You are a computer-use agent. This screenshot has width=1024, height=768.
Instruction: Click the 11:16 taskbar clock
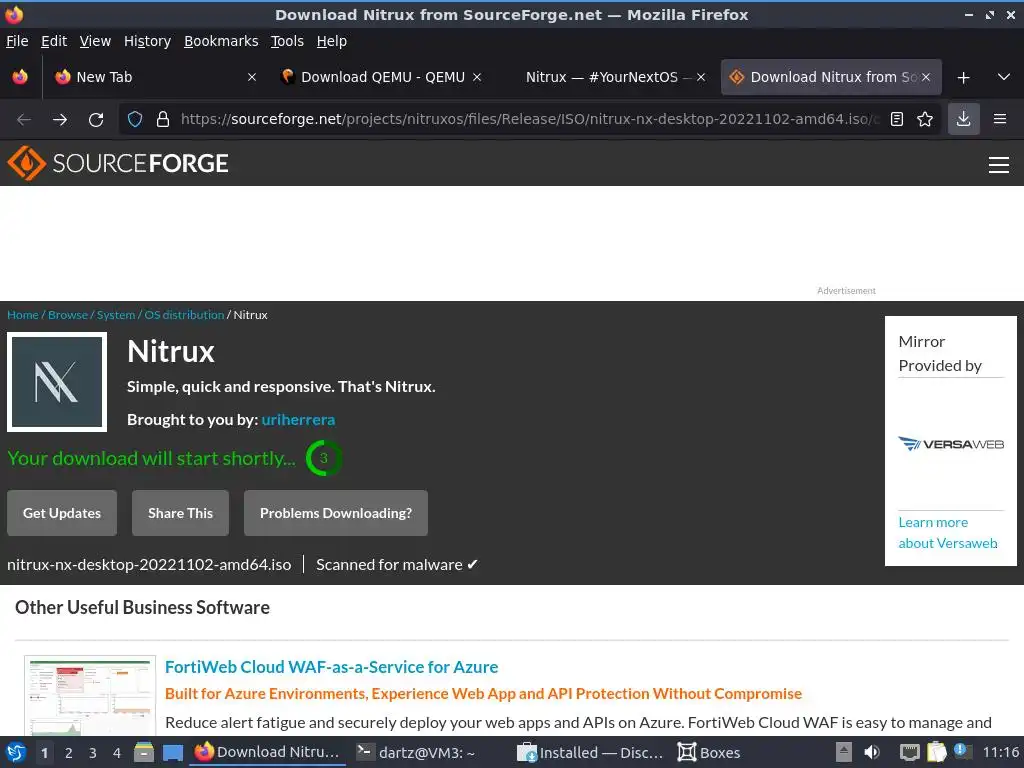pyautogui.click(x=1000, y=752)
